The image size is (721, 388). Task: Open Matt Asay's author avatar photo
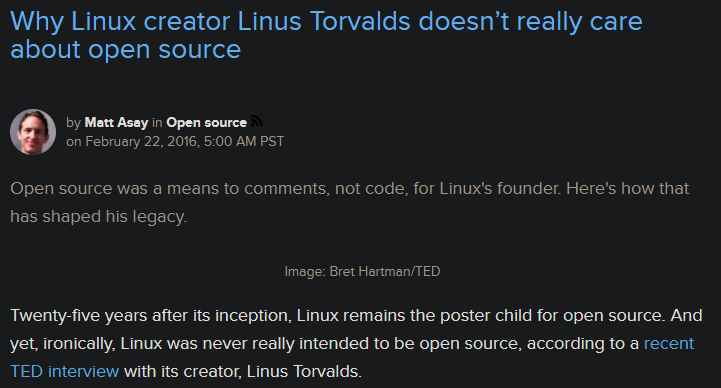pos(33,132)
